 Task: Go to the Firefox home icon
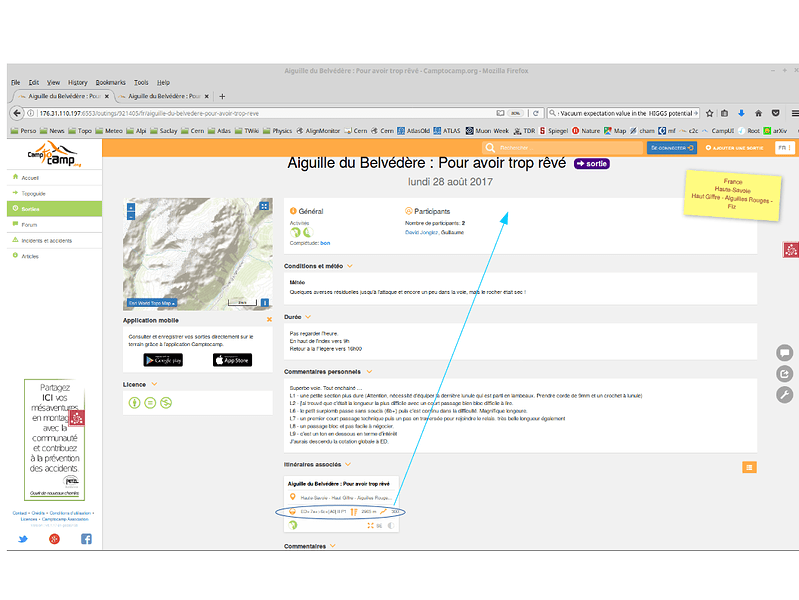(758, 113)
